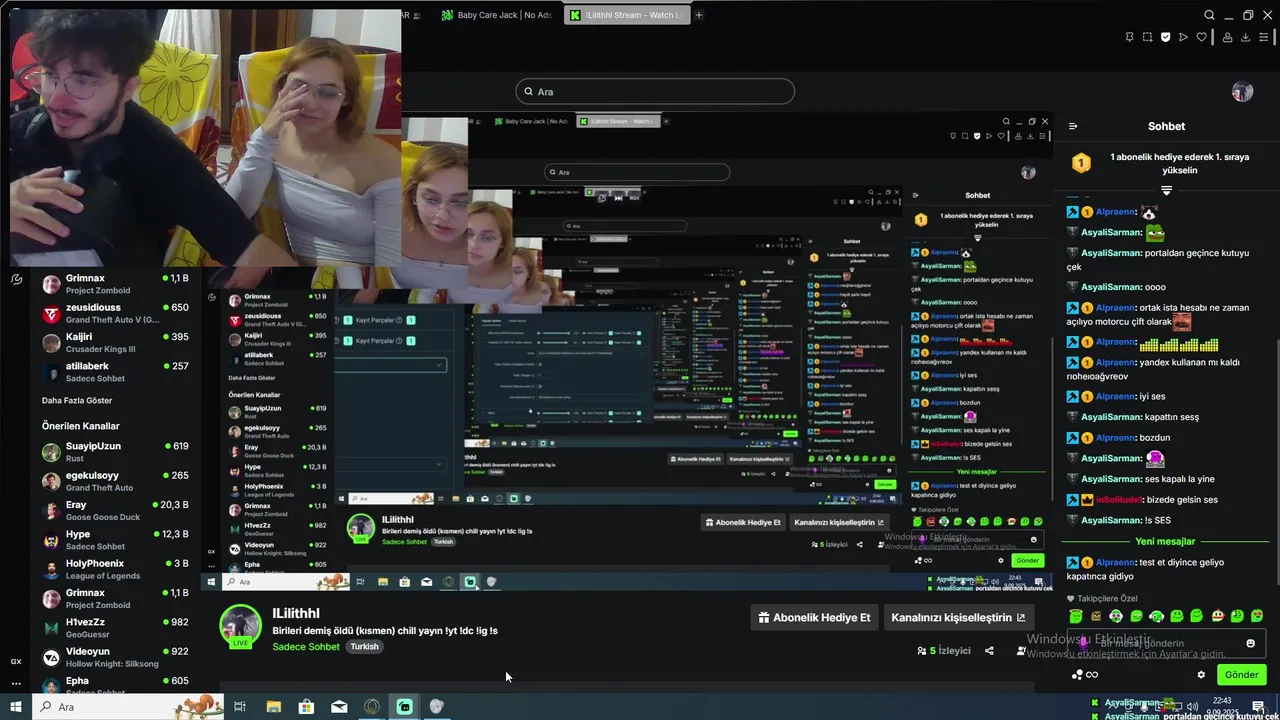The width and height of the screenshot is (1280, 720).
Task: Select the lLilithhl Stream browser tab
Action: coord(626,15)
